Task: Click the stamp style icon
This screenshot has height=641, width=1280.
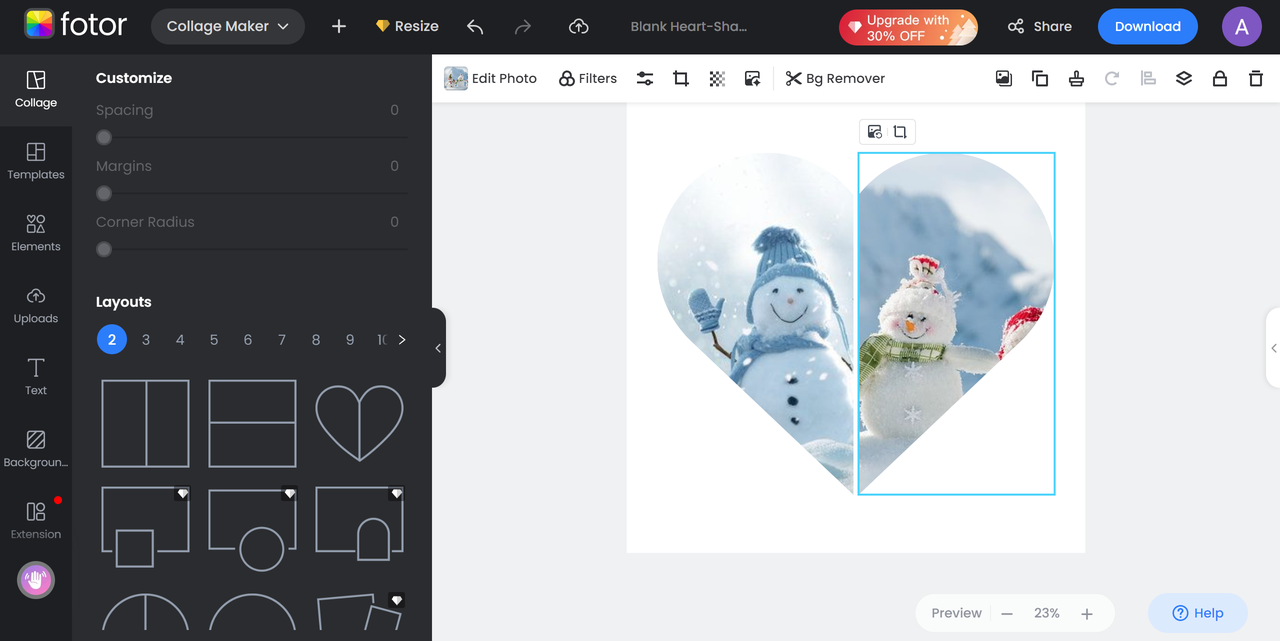Action: (1076, 78)
